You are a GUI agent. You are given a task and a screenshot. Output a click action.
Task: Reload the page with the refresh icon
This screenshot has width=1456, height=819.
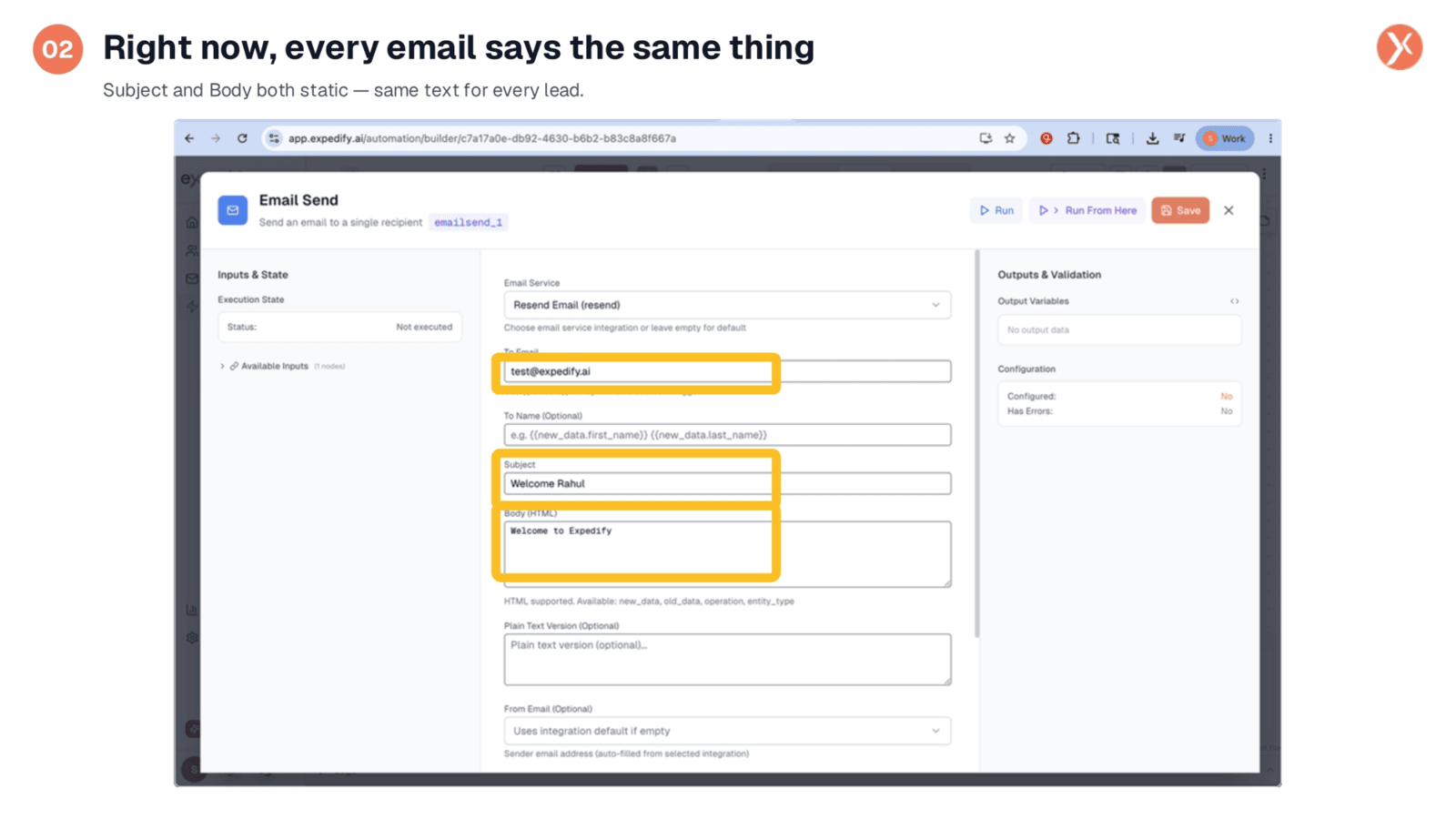click(242, 138)
